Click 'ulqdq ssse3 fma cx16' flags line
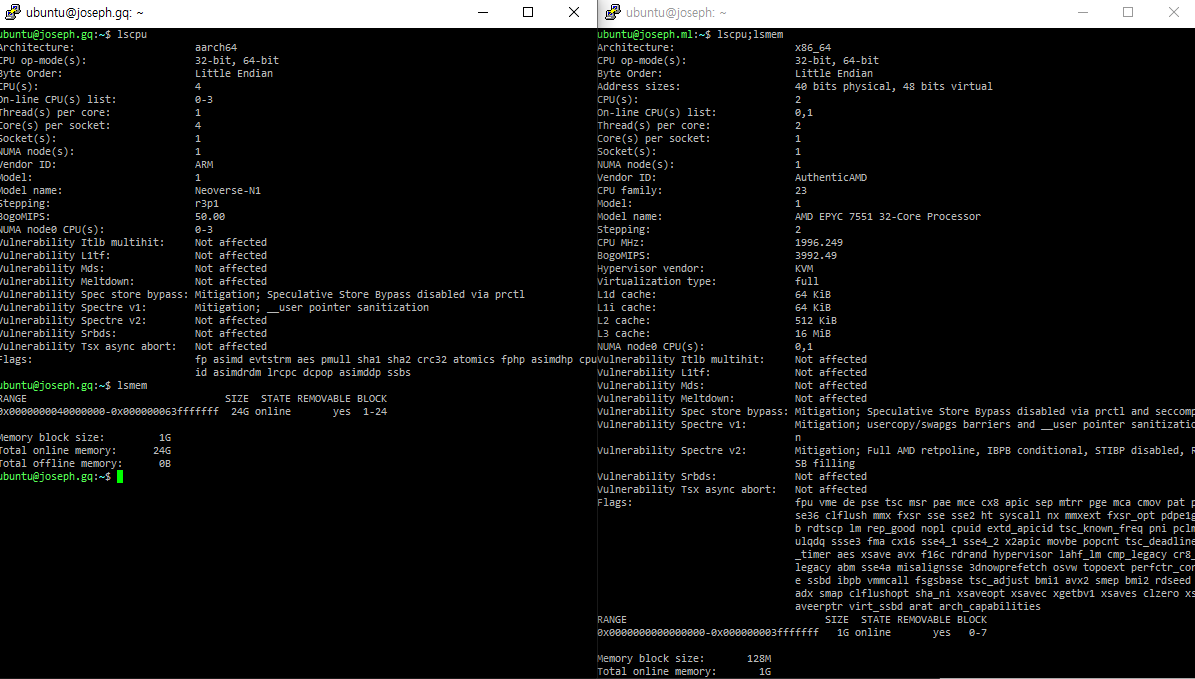Image resolution: width=1195 pixels, height=679 pixels. (x=995, y=541)
